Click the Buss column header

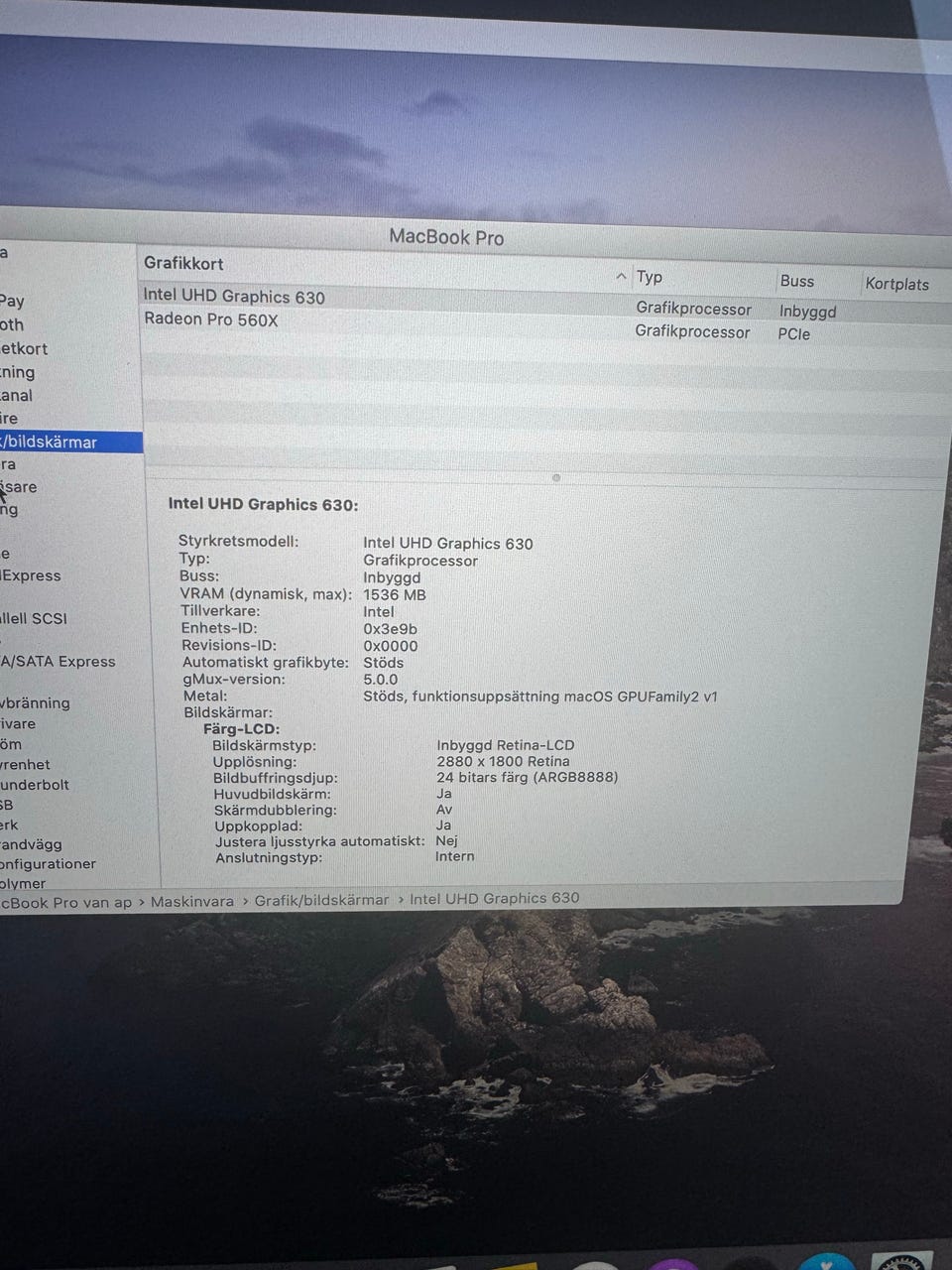point(796,281)
